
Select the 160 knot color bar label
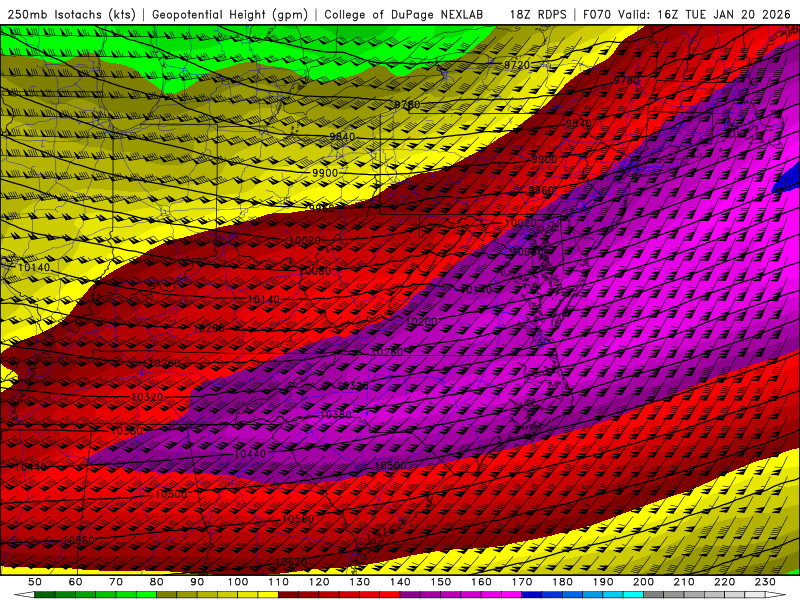pos(481,582)
